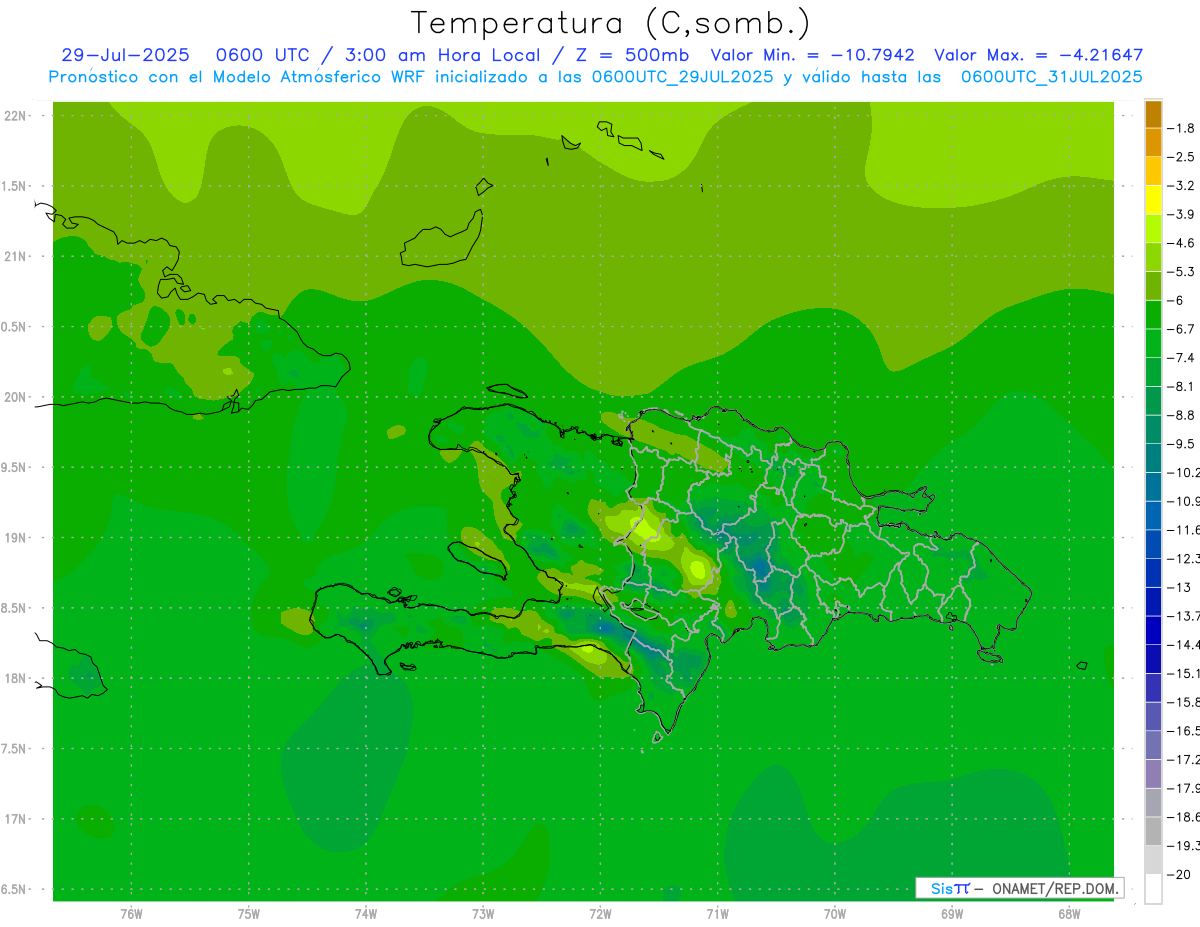1200x927 pixels.
Task: Click the "70W" longitude label
Action: [x=835, y=914]
